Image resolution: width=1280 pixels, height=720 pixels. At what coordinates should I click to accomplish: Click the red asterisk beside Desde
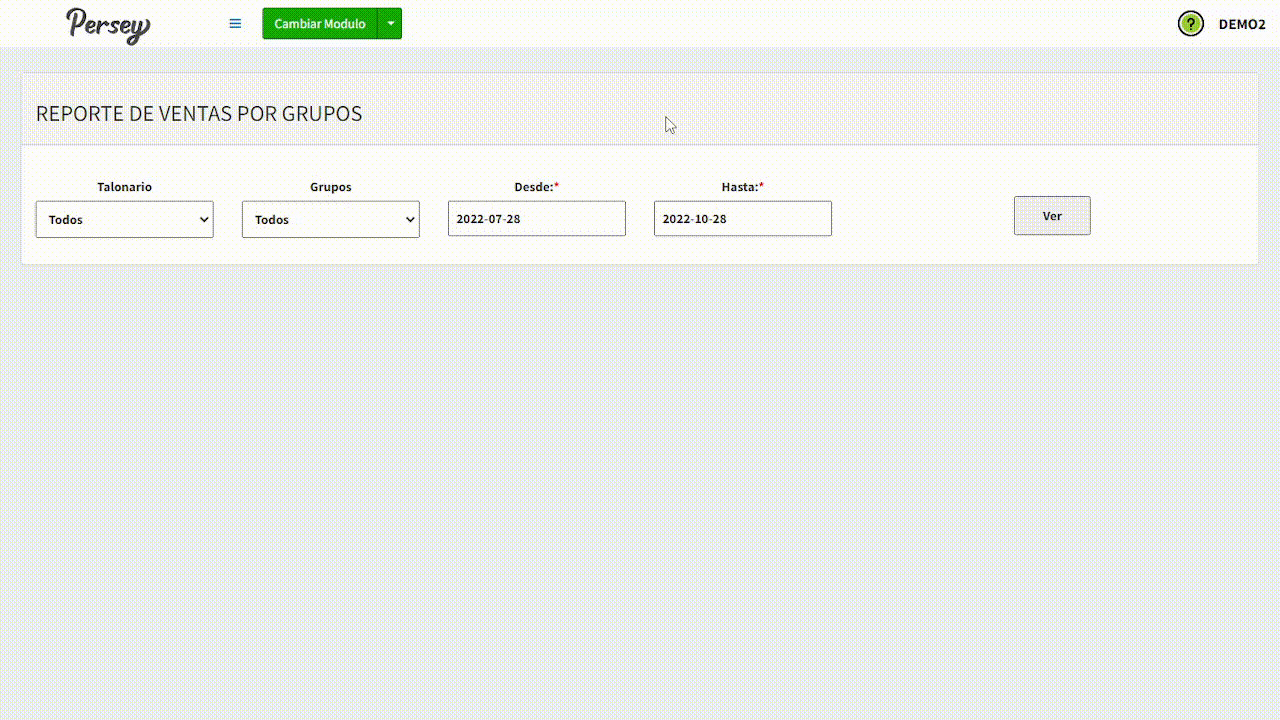557,187
